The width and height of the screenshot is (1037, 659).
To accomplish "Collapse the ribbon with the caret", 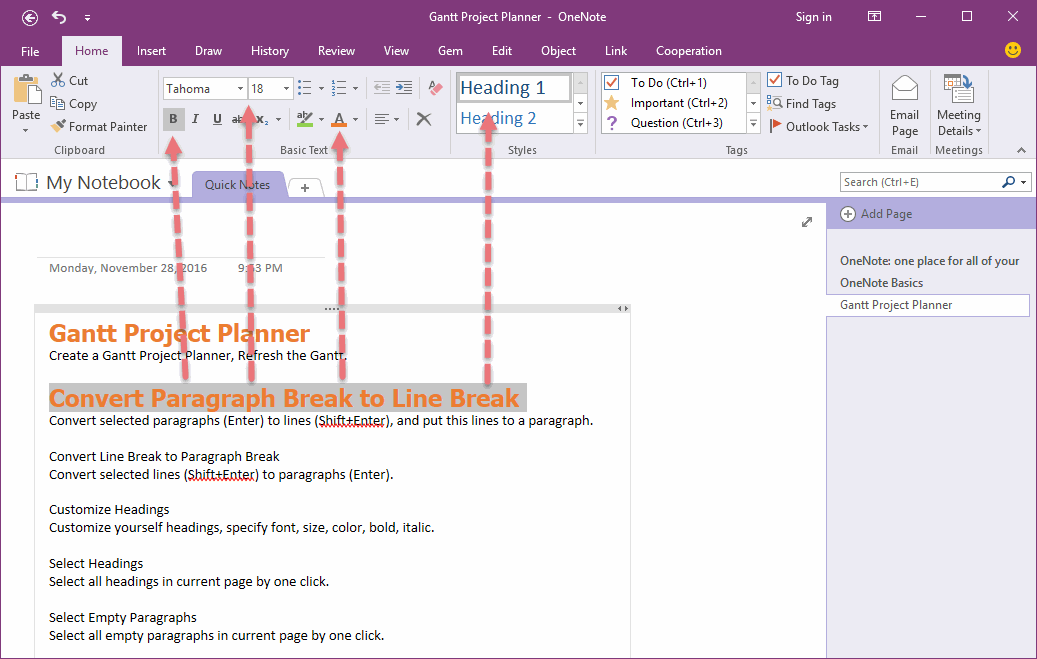I will (1021, 150).
